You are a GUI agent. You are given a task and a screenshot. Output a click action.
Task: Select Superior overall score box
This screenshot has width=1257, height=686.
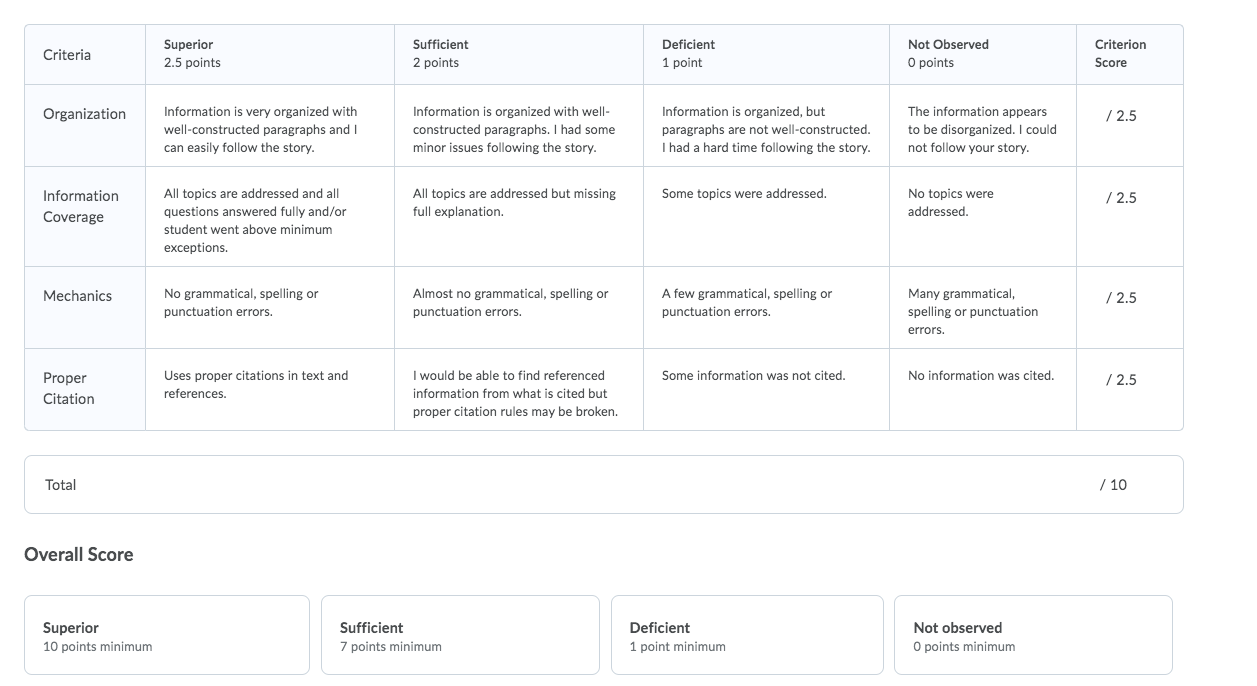167,635
